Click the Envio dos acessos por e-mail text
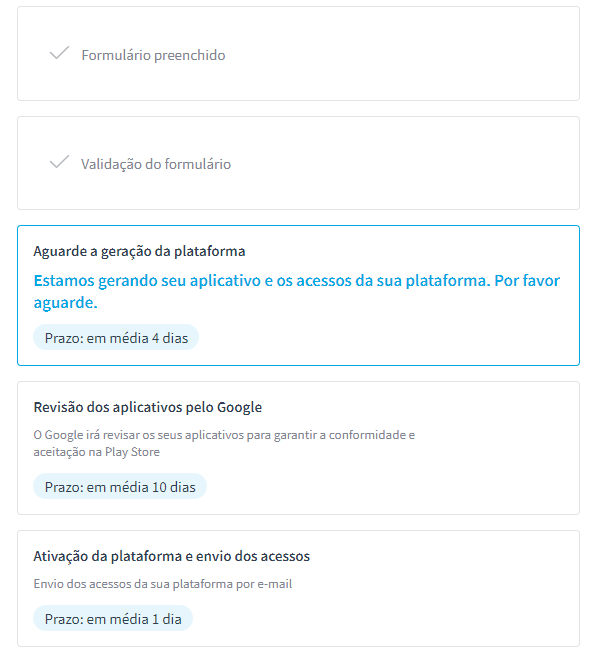The image size is (589, 660). tap(163, 584)
